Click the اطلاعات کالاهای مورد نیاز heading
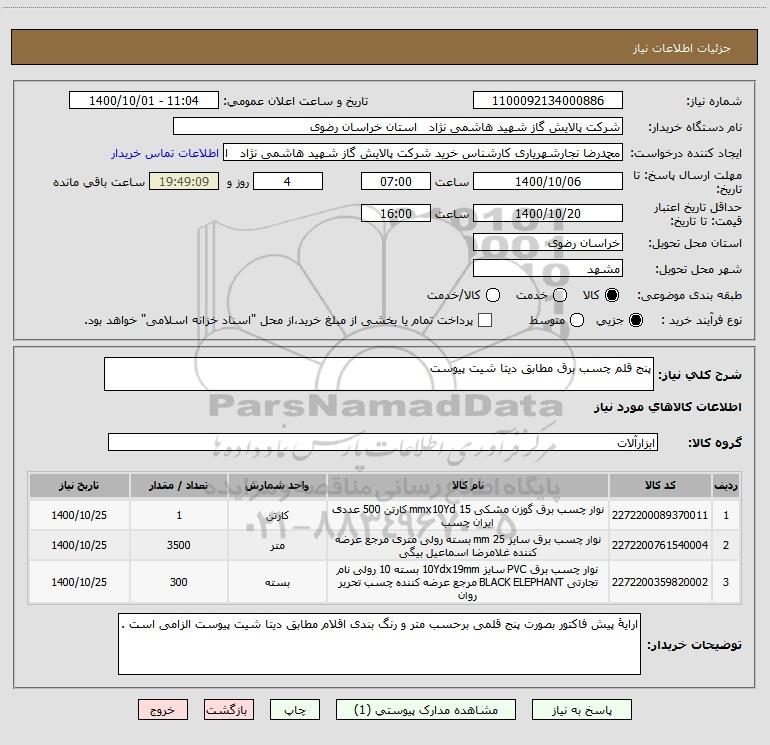This screenshot has width=770, height=745. click(x=668, y=407)
